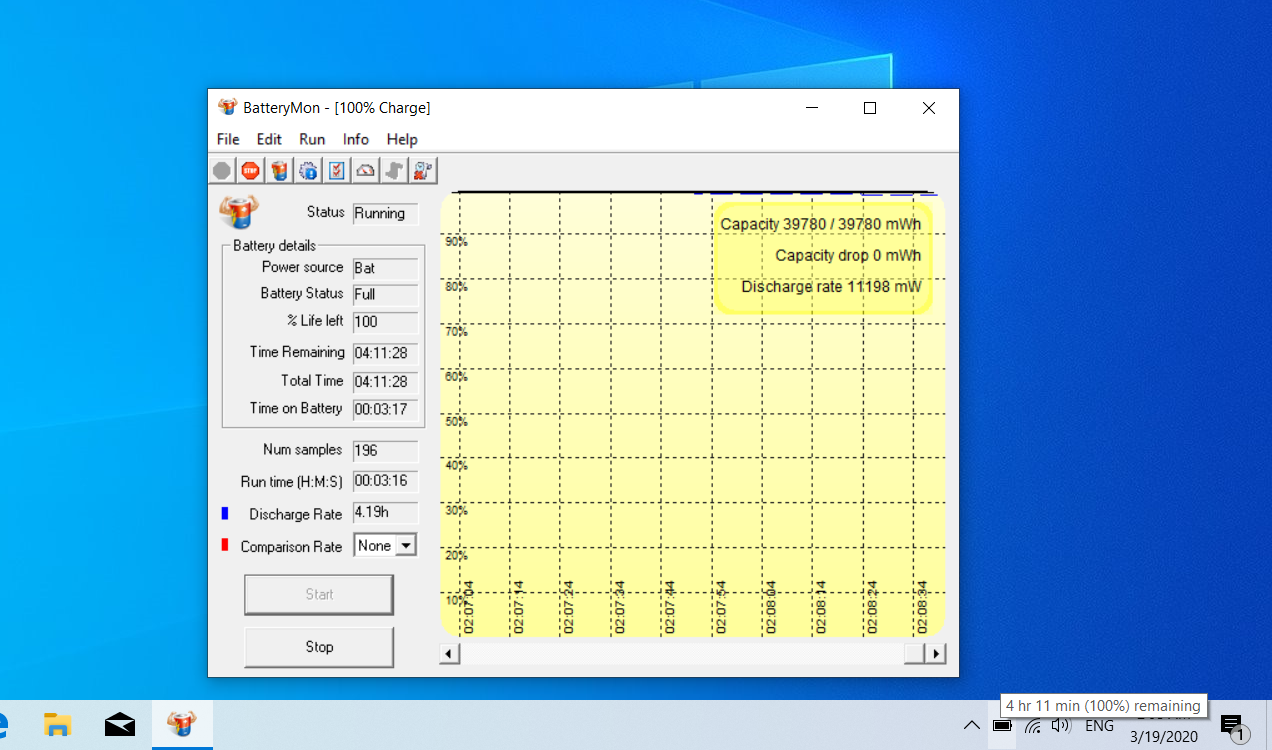Image resolution: width=1272 pixels, height=750 pixels.
Task: Click the 90% graph axis label
Action: pos(456,241)
